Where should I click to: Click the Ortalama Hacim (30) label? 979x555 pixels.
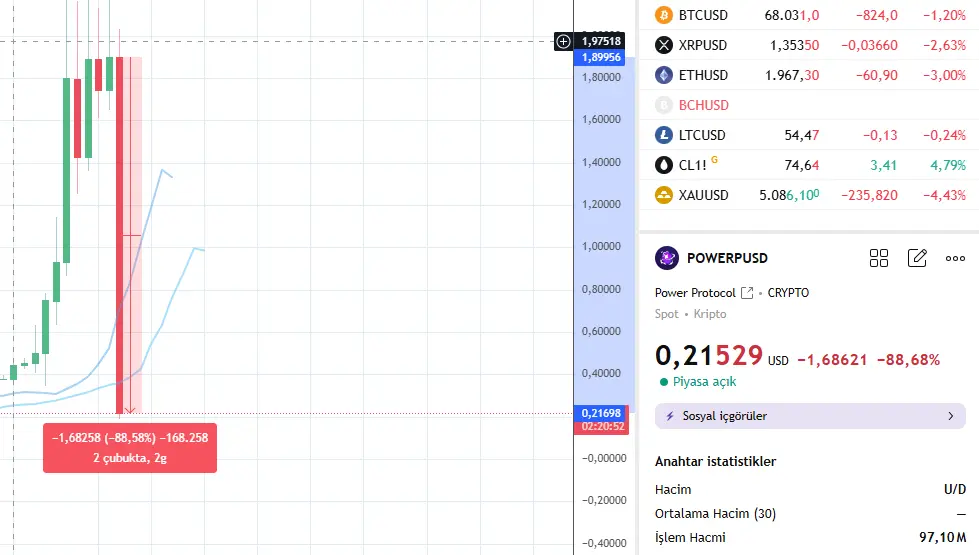coord(716,513)
